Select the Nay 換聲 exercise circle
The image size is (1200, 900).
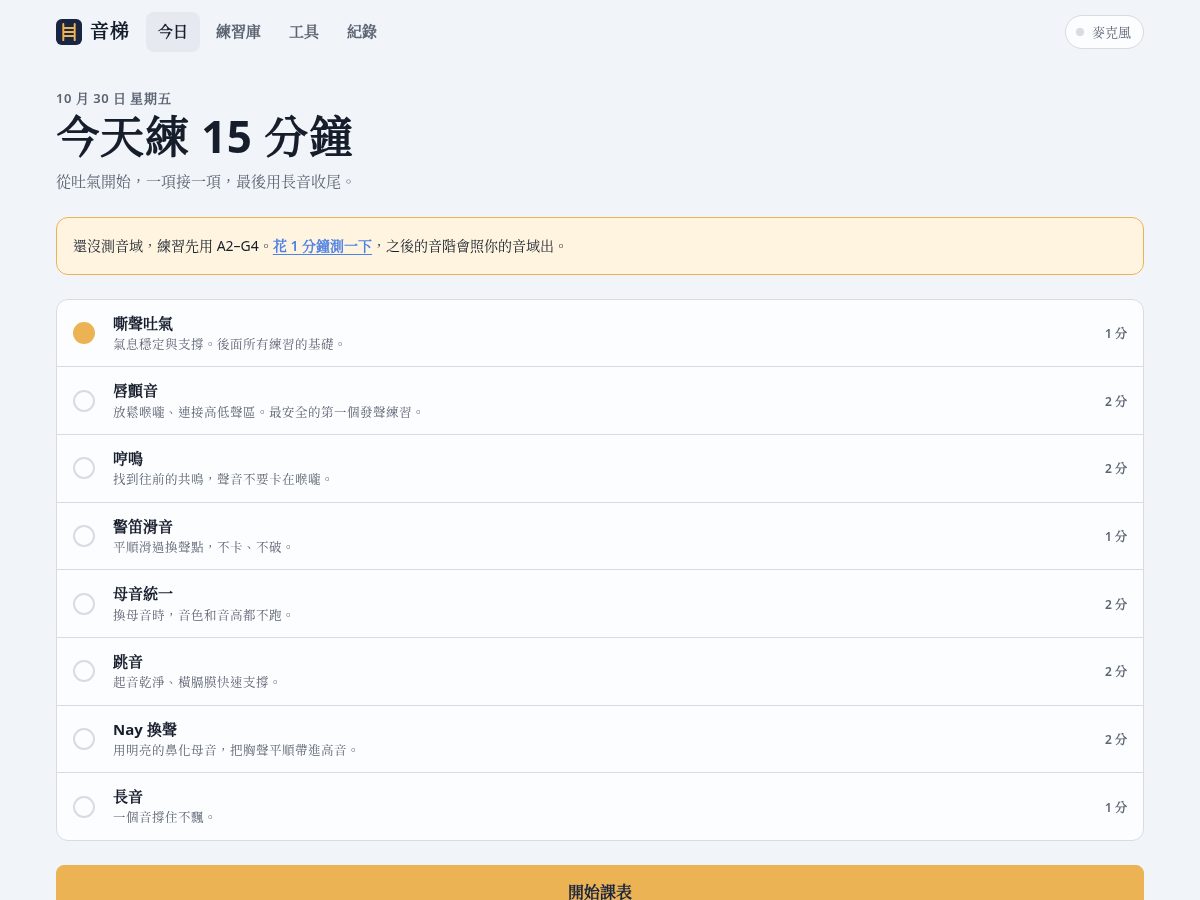pos(84,739)
